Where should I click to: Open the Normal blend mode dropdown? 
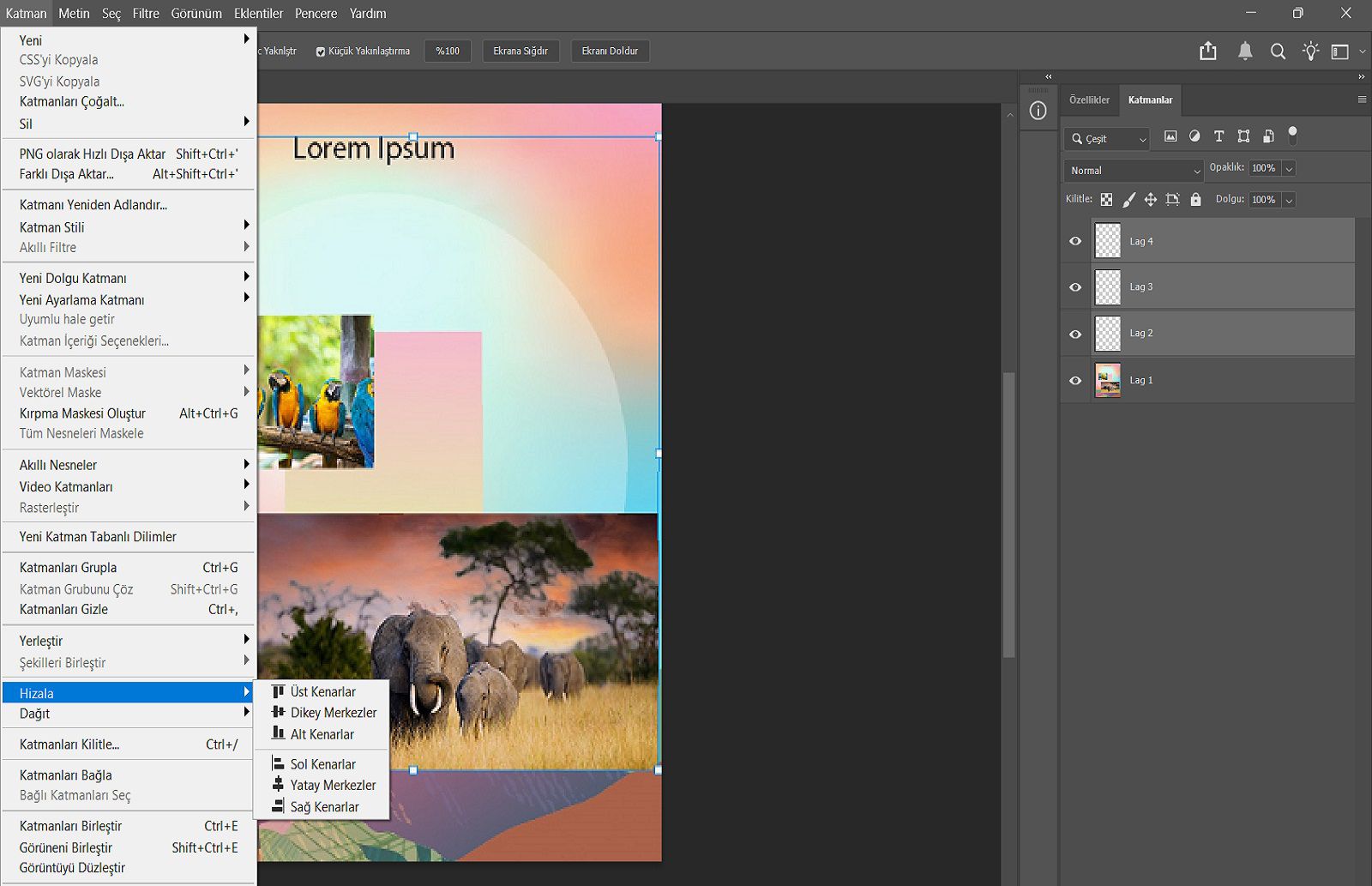click(1134, 170)
